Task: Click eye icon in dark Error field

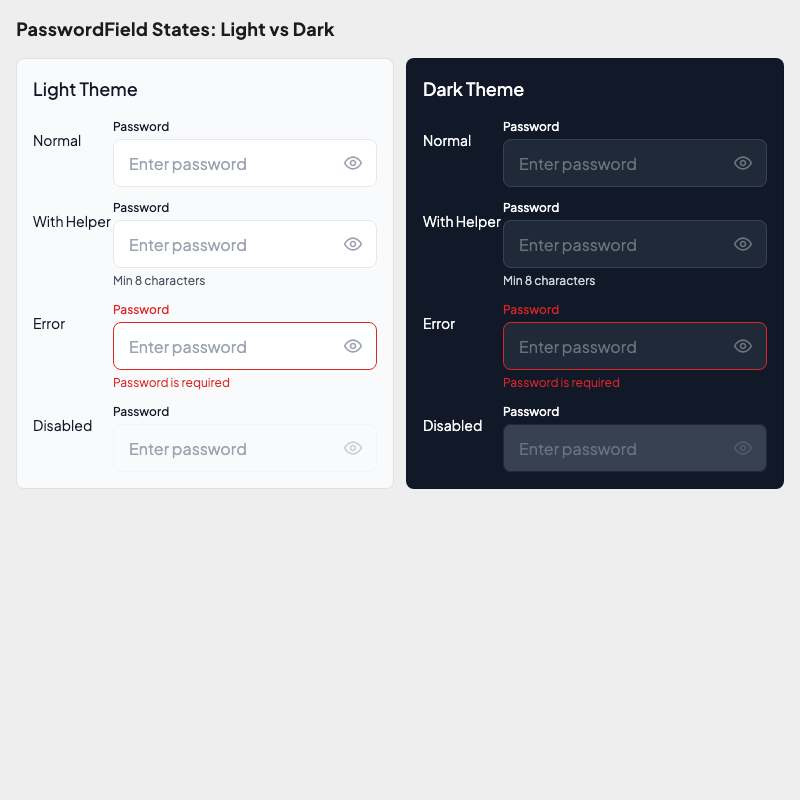Action: (x=743, y=346)
